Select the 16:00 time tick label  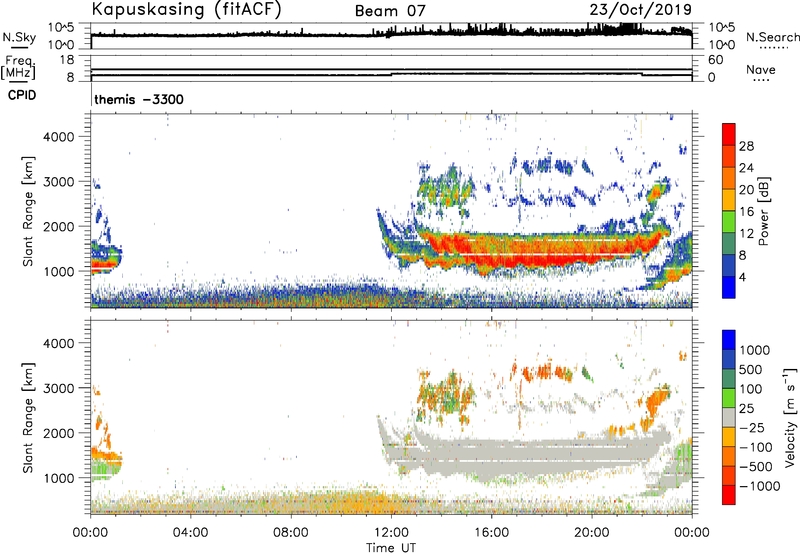point(491,533)
